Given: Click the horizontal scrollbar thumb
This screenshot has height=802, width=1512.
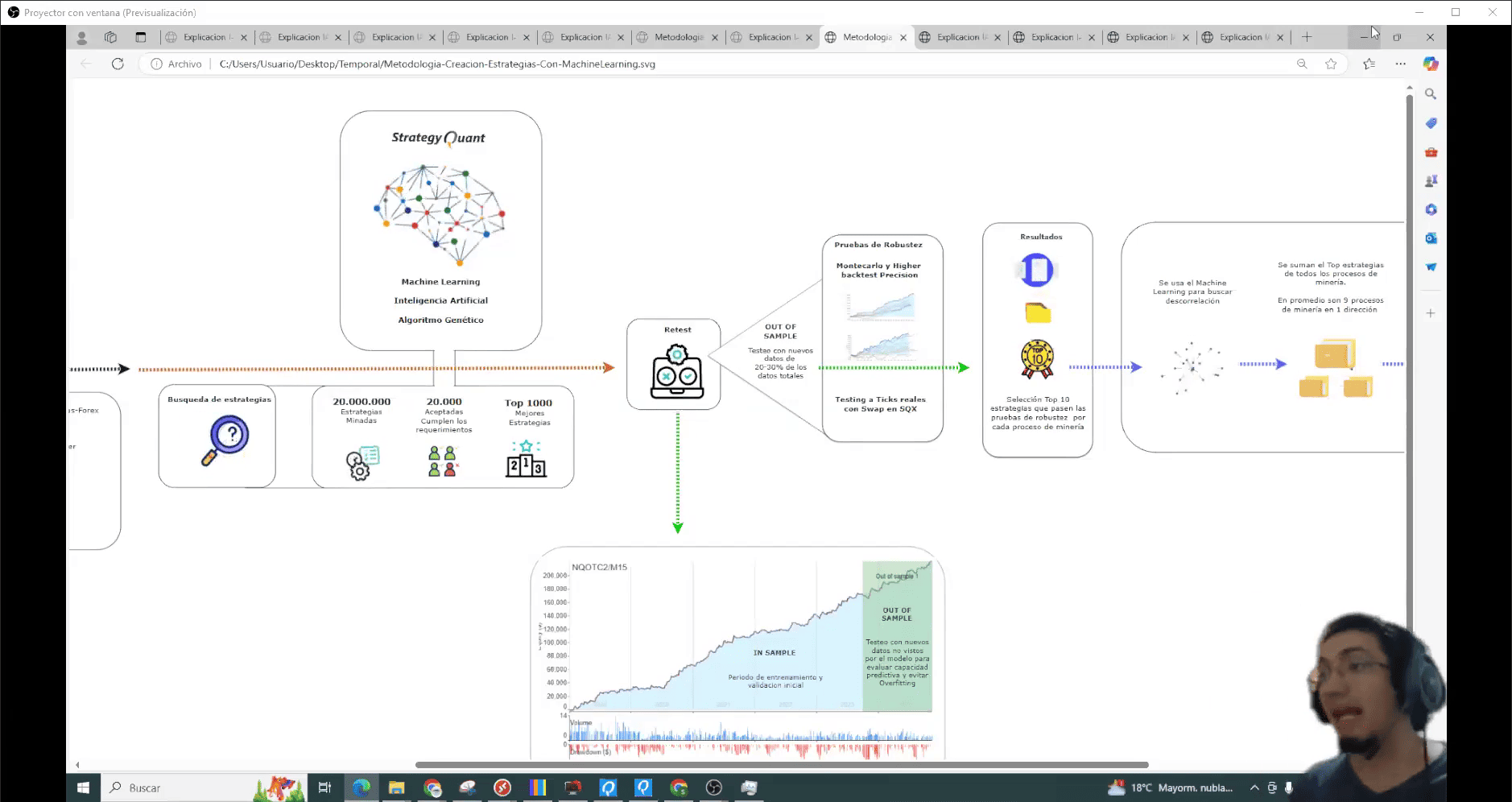Looking at the screenshot, I should 782,765.
